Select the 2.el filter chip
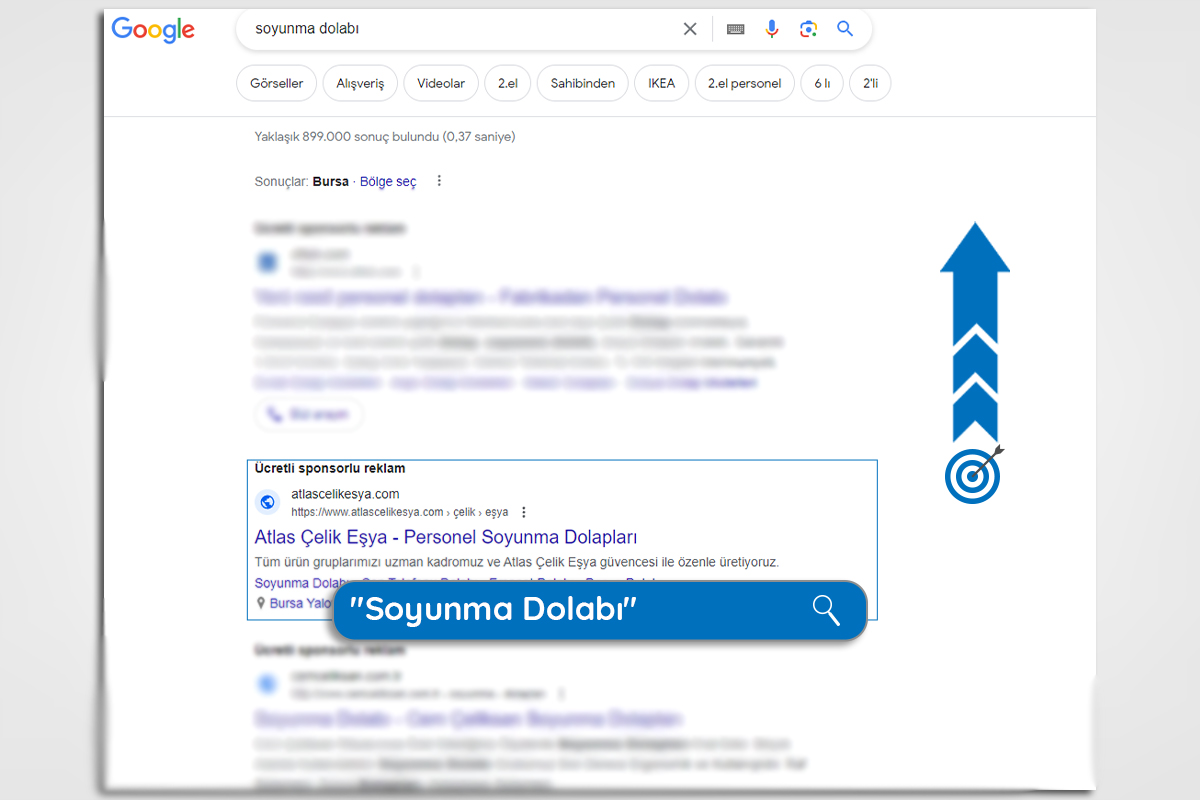The width and height of the screenshot is (1200, 800). (x=508, y=83)
